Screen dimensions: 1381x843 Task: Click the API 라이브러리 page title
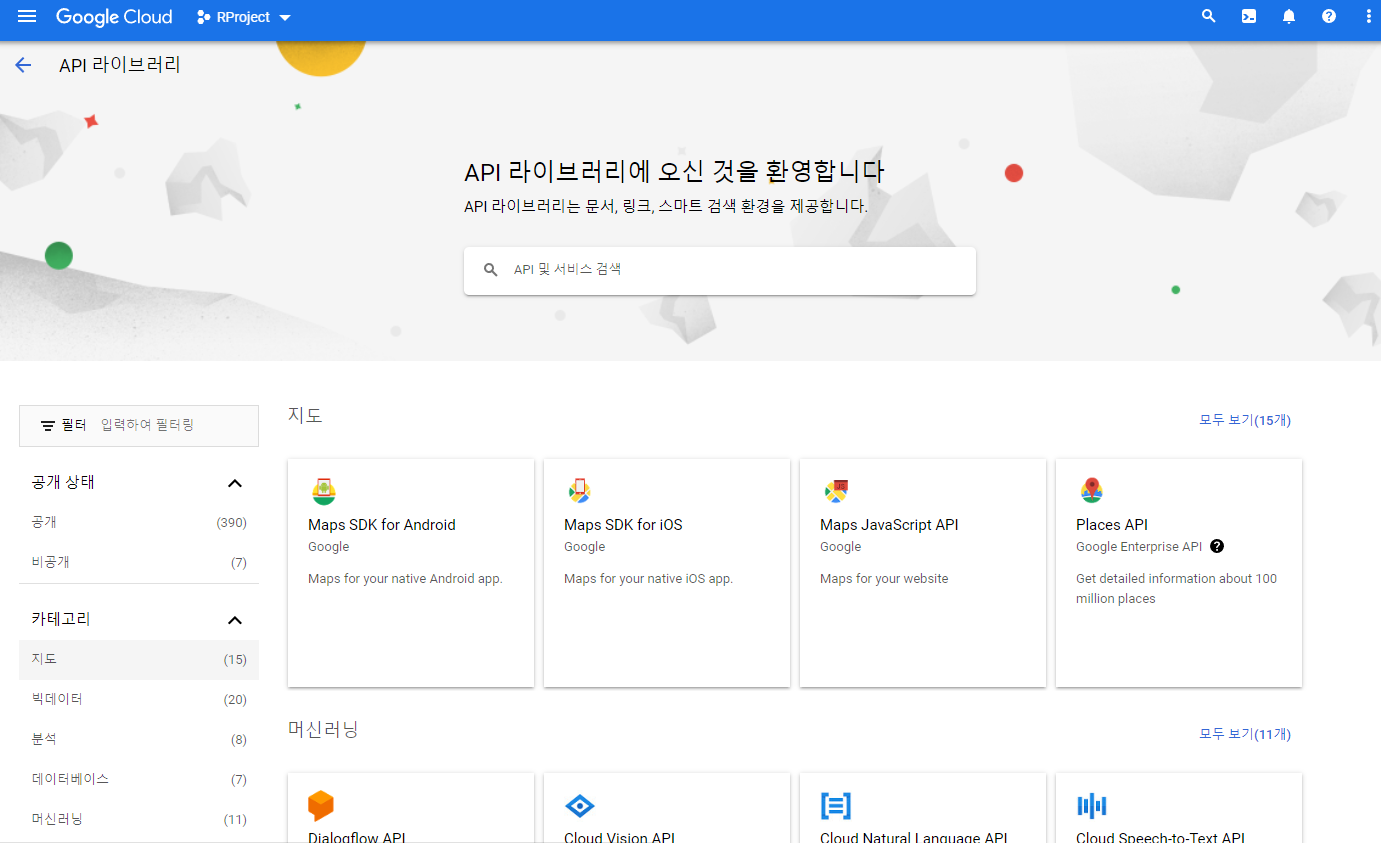point(120,65)
